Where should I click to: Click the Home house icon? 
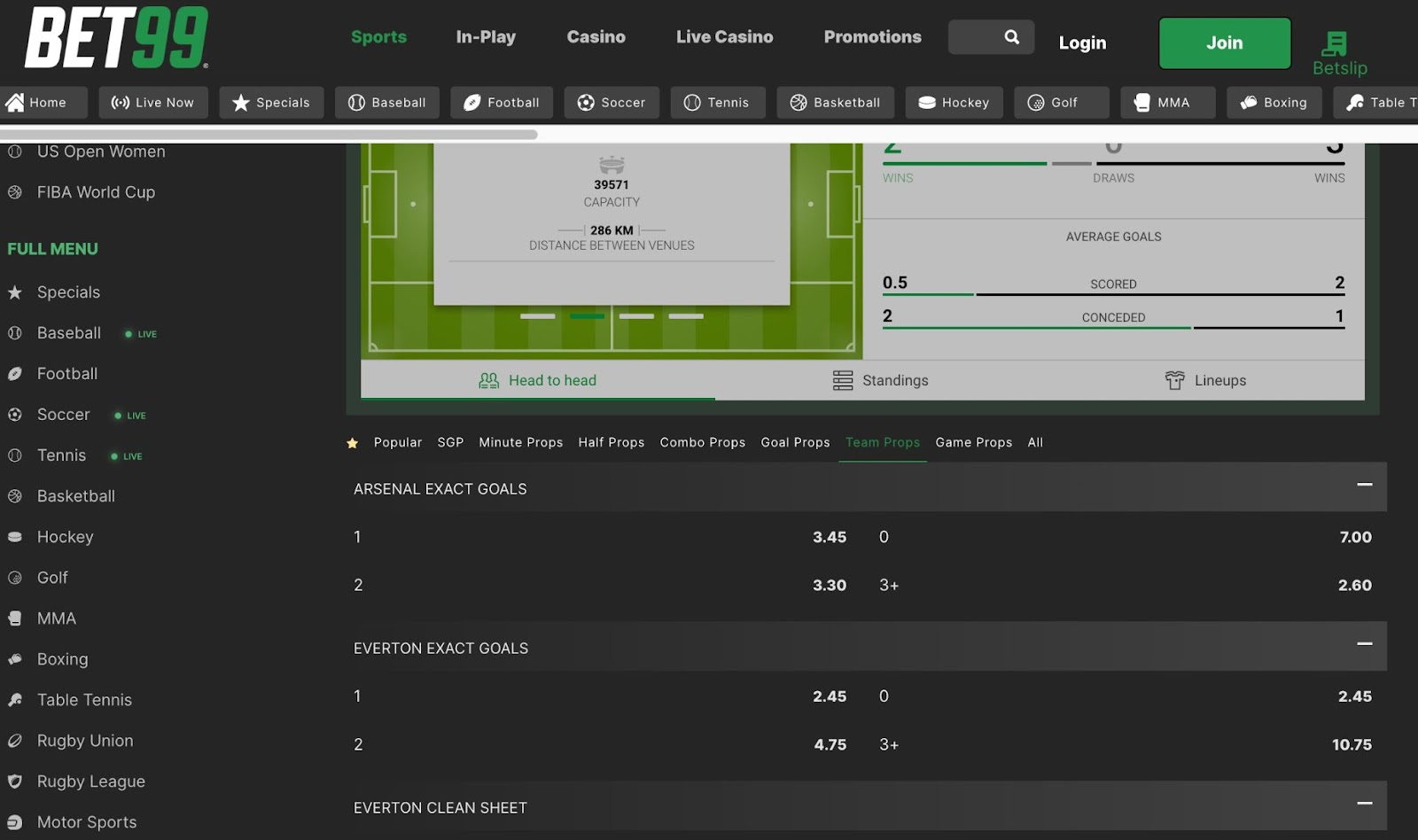tap(14, 103)
